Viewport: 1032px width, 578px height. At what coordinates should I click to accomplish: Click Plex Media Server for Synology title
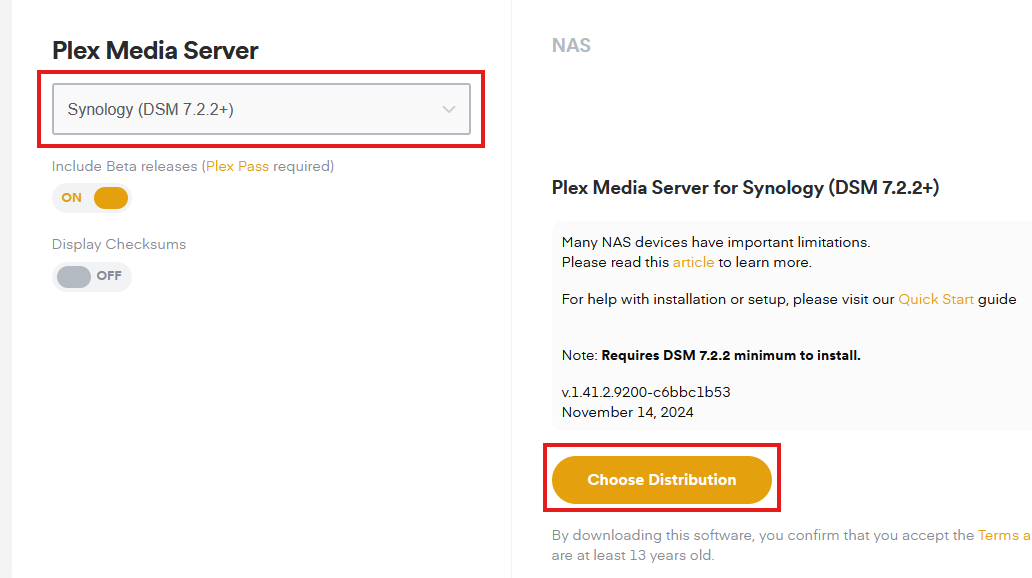(745, 187)
